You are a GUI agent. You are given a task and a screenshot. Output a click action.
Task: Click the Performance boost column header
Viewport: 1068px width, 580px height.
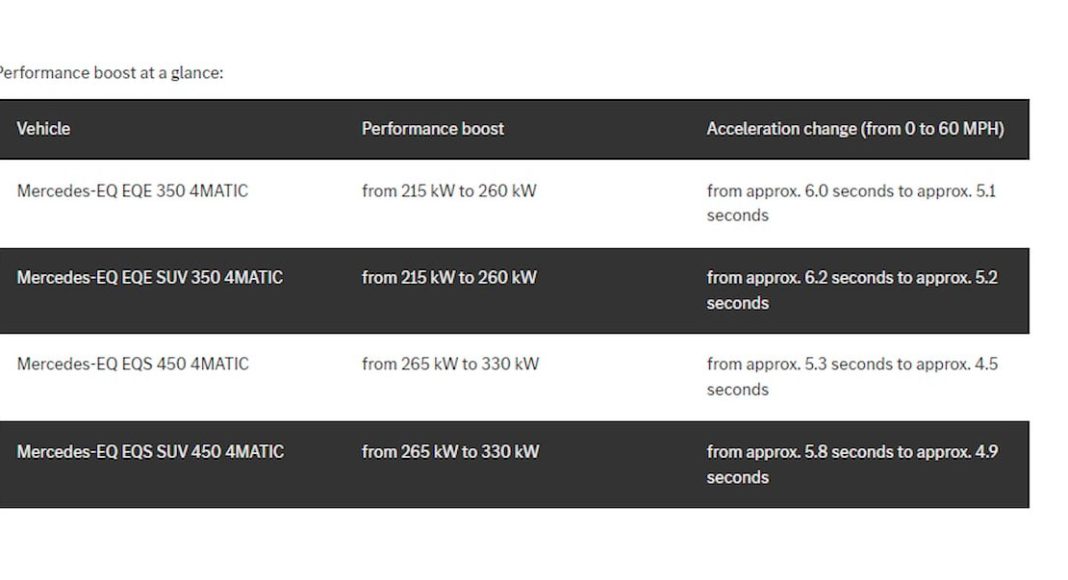click(x=432, y=129)
